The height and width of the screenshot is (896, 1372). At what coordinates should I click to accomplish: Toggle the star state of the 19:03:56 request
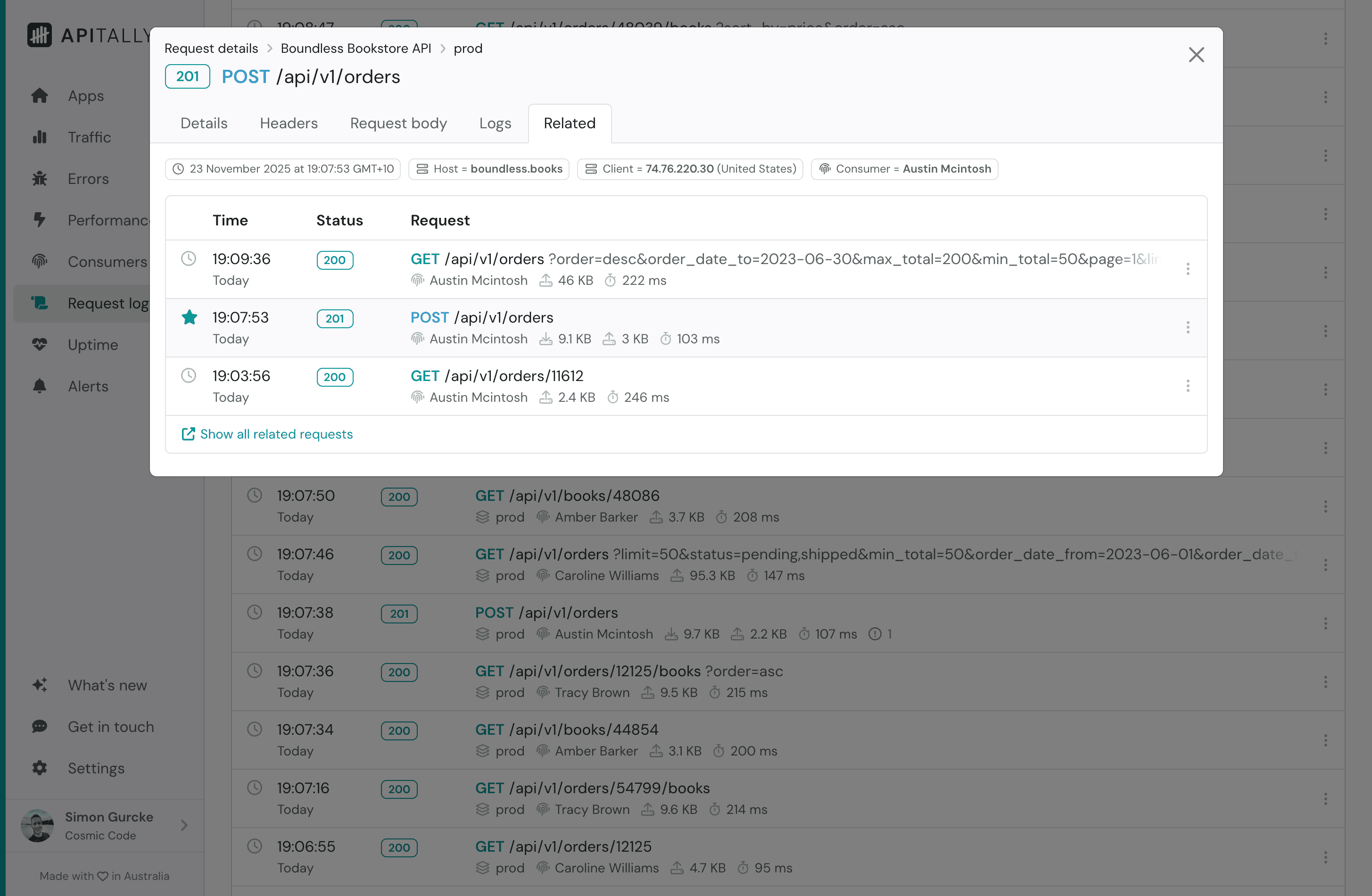pyautogui.click(x=189, y=375)
